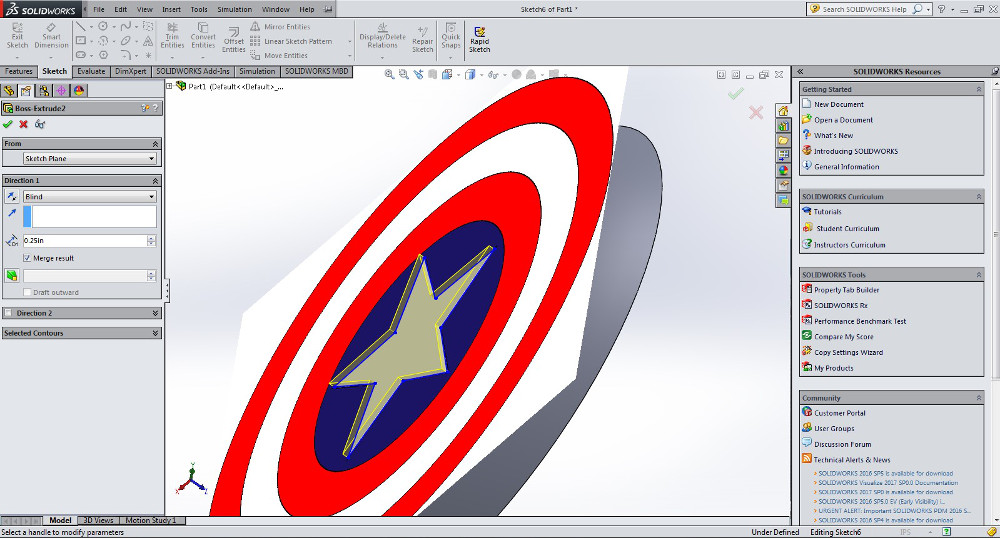Open the Performance Benchmark Test link

(x=860, y=321)
